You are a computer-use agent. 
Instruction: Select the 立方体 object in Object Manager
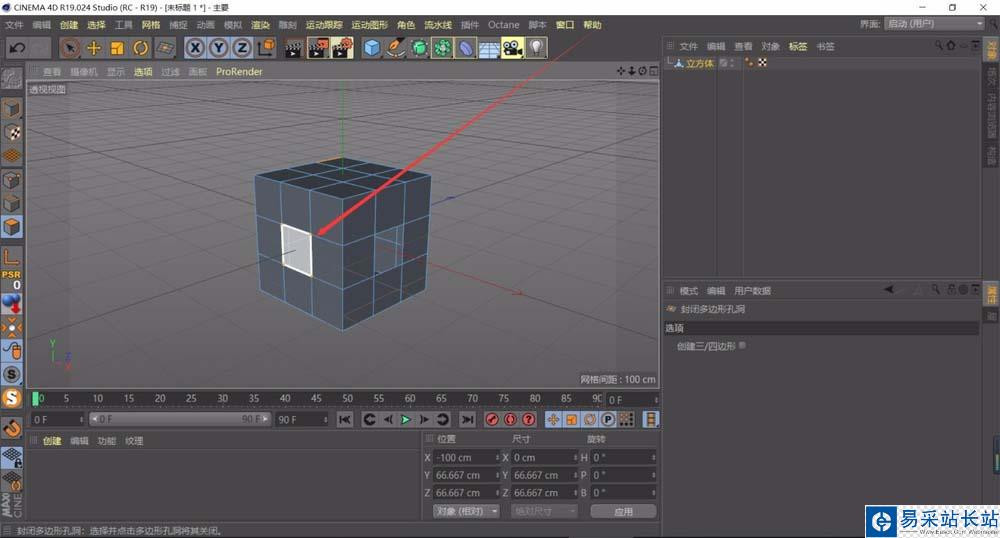click(x=699, y=63)
